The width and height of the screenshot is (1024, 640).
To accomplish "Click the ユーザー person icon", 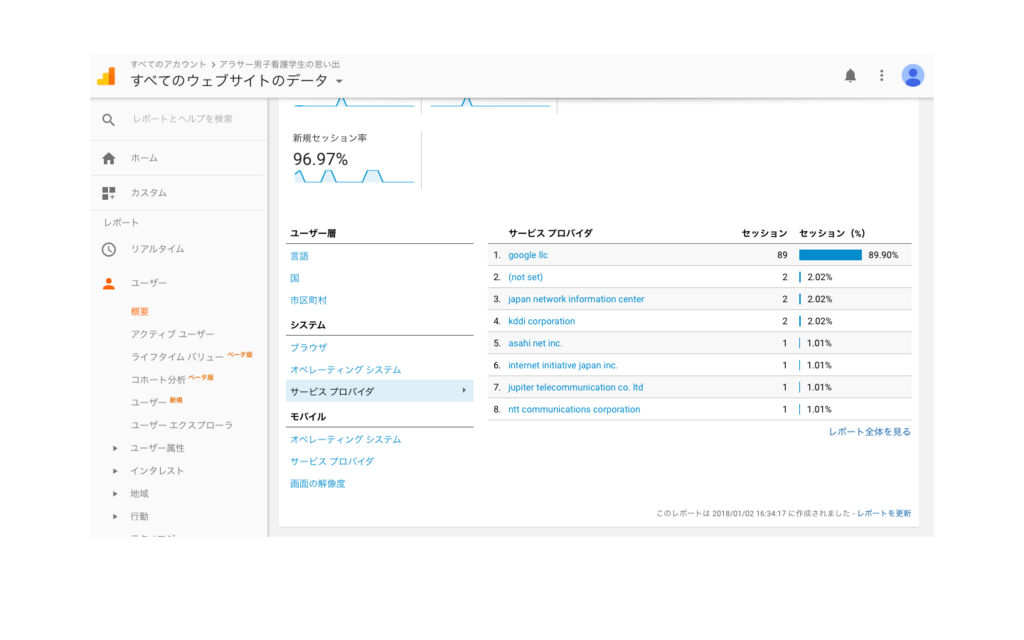I will [x=108, y=283].
